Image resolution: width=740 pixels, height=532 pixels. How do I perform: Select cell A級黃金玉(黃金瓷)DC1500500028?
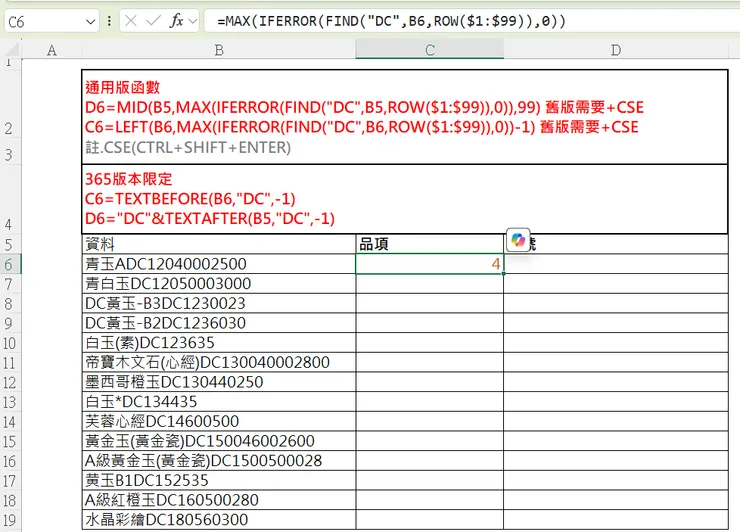tap(219, 461)
